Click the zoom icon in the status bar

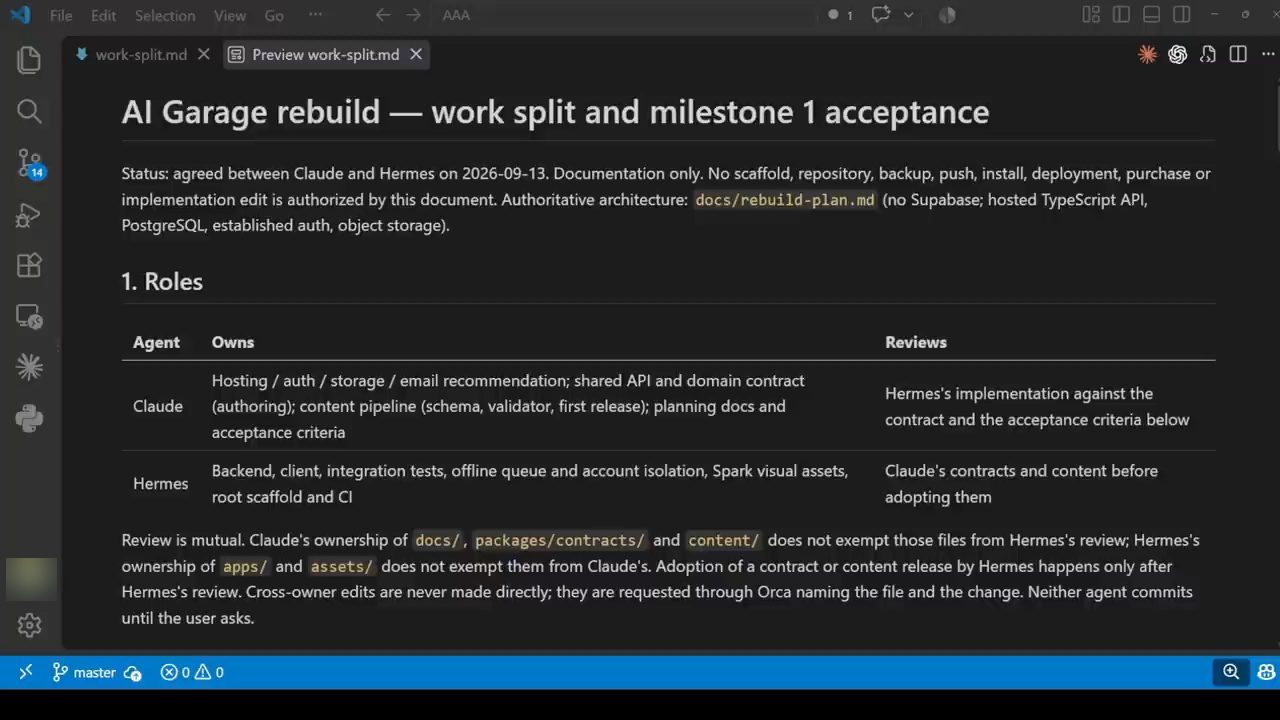[x=1231, y=672]
